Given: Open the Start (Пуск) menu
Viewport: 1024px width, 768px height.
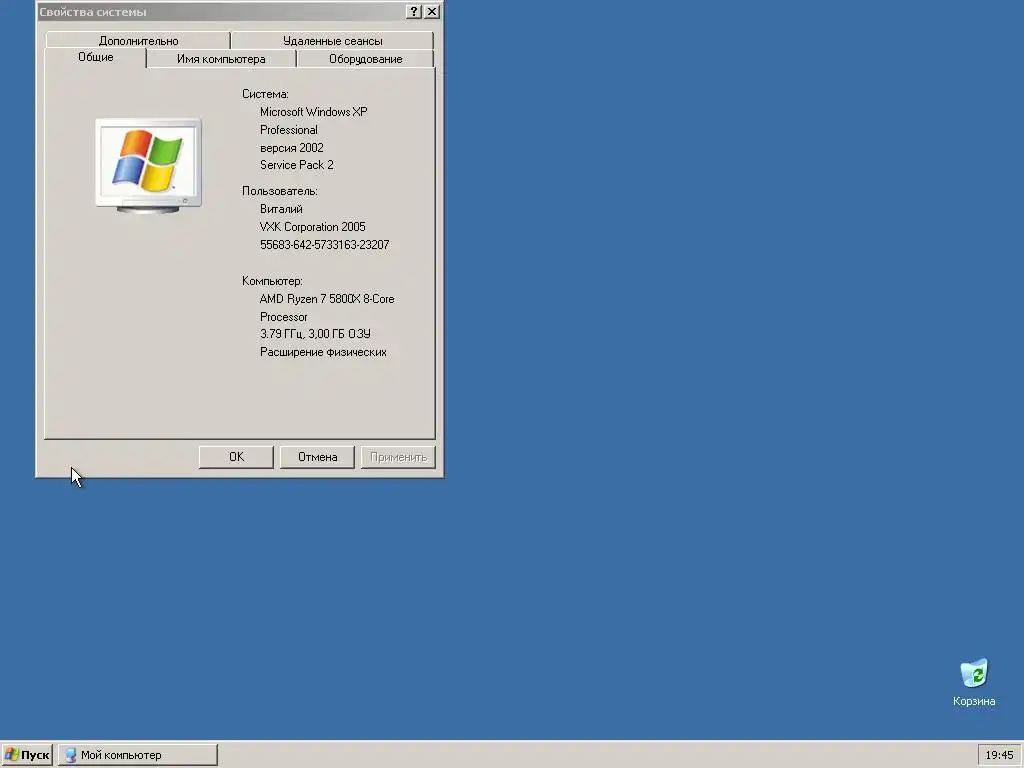Looking at the screenshot, I should pyautogui.click(x=27, y=755).
